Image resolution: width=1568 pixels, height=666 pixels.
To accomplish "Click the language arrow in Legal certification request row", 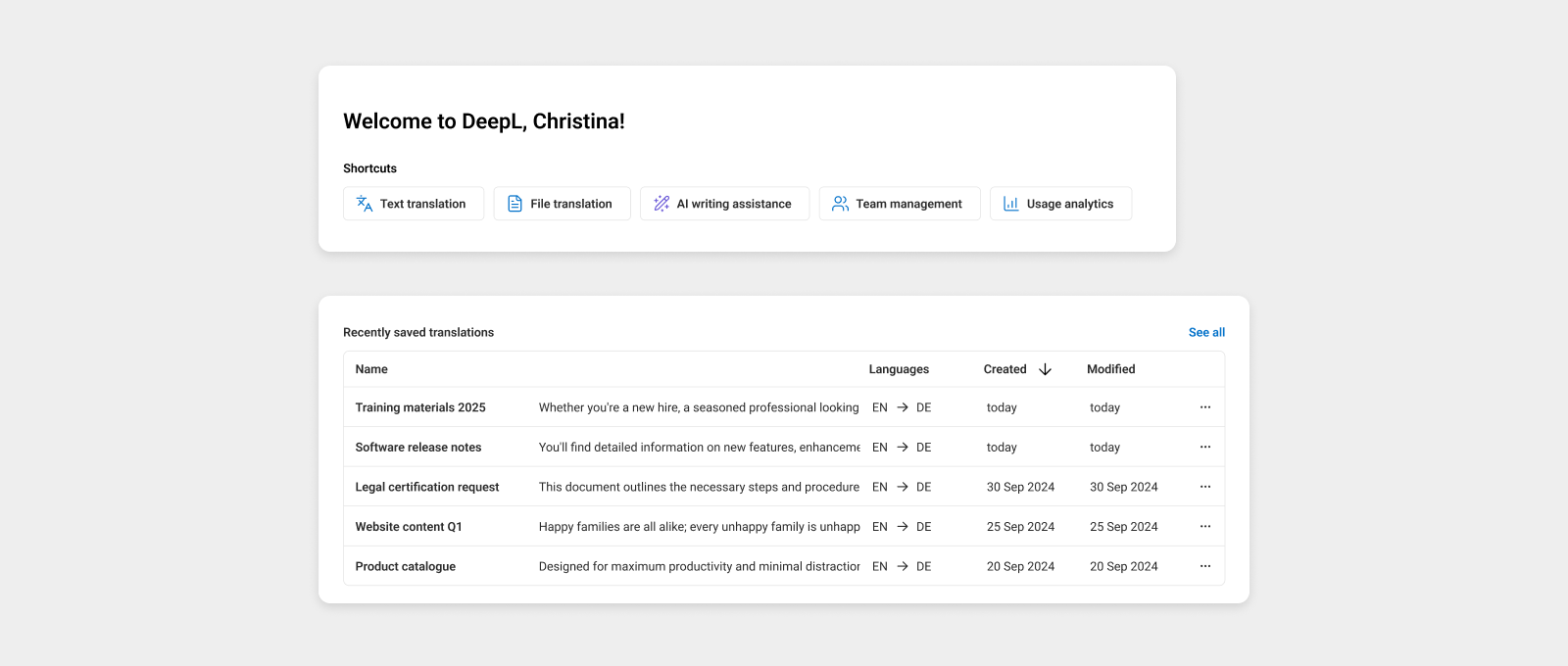I will pyautogui.click(x=903, y=487).
